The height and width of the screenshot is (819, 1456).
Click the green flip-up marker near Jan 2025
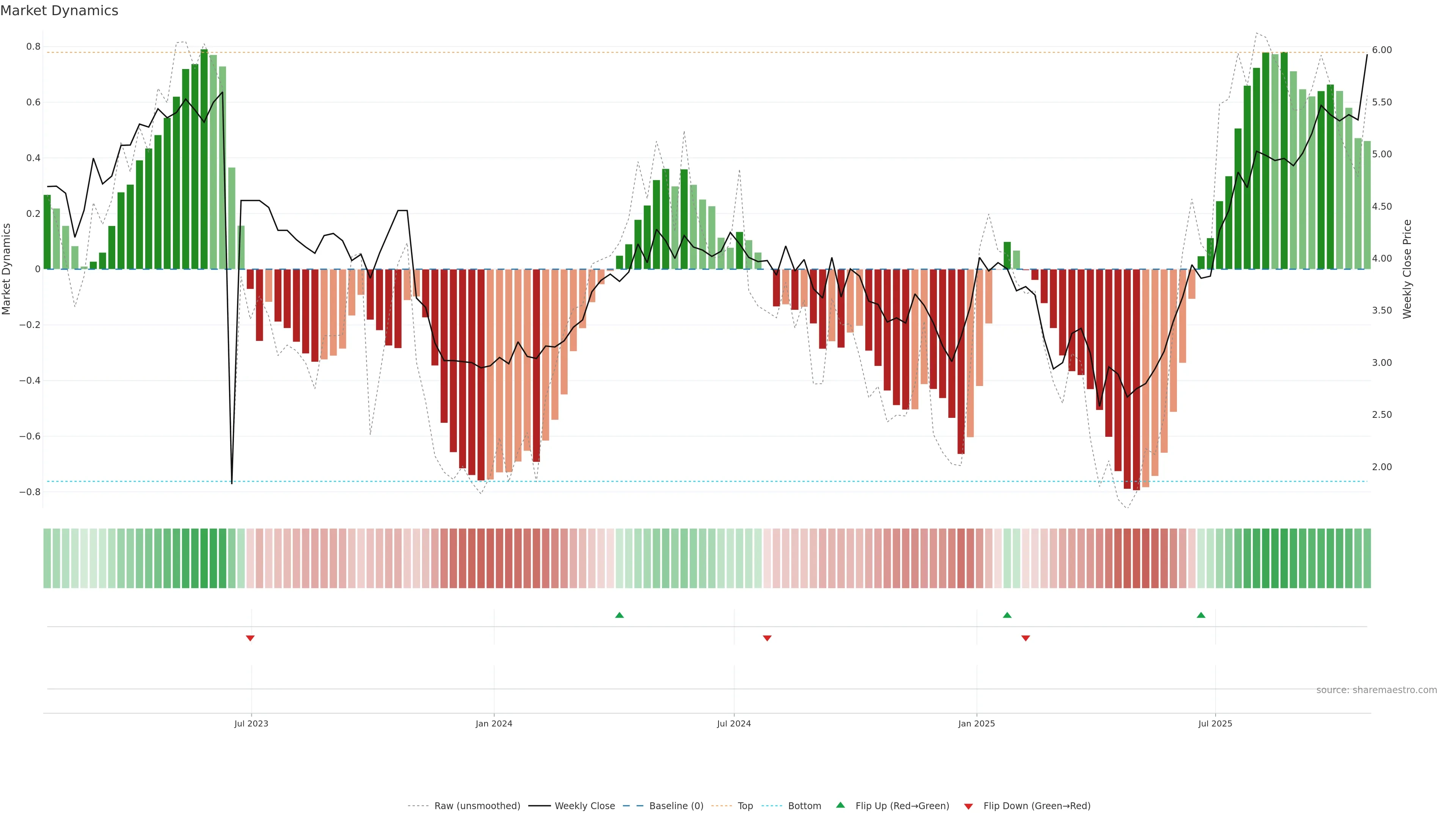1007,615
